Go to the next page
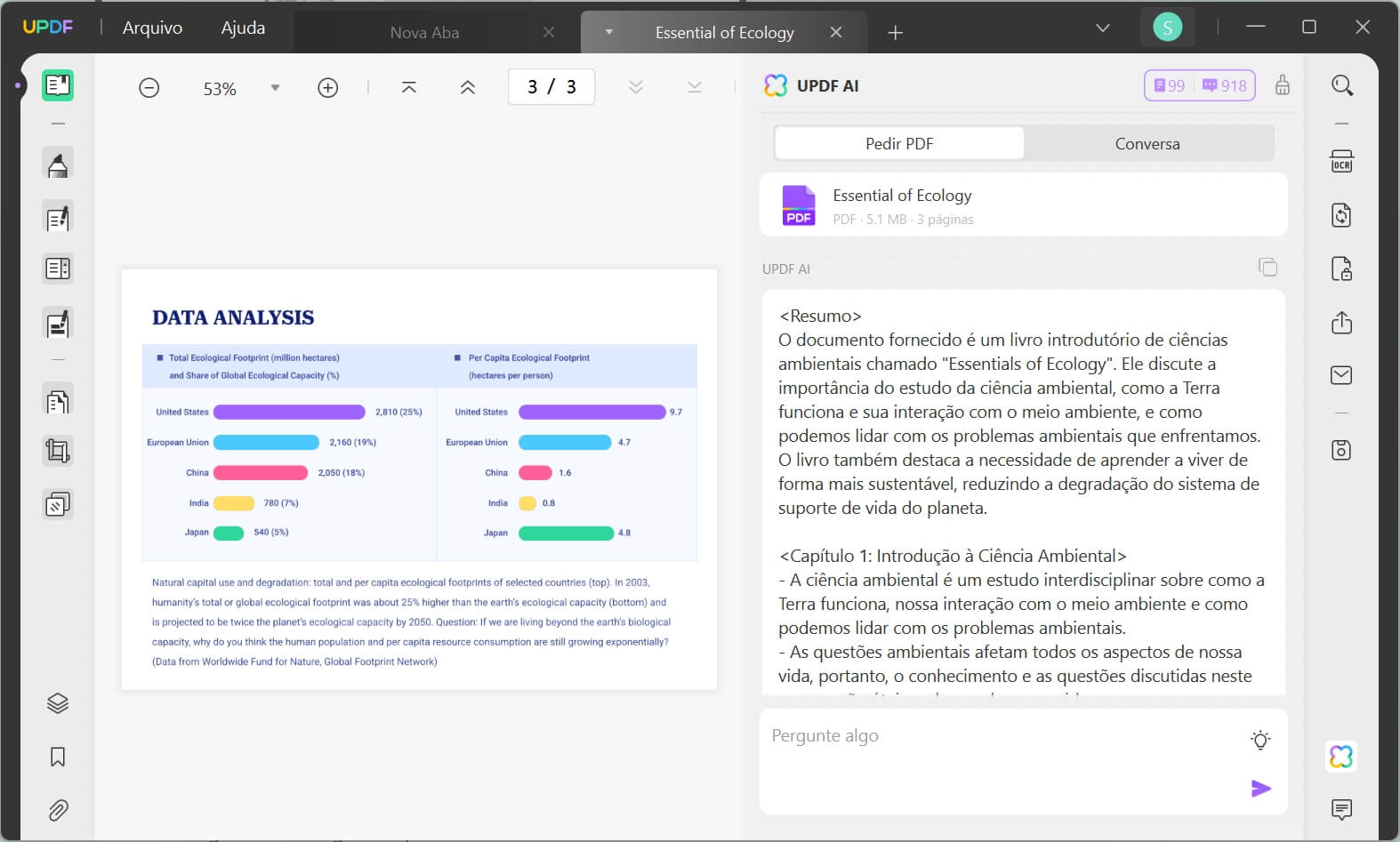This screenshot has height=842, width=1400. pos(636,87)
